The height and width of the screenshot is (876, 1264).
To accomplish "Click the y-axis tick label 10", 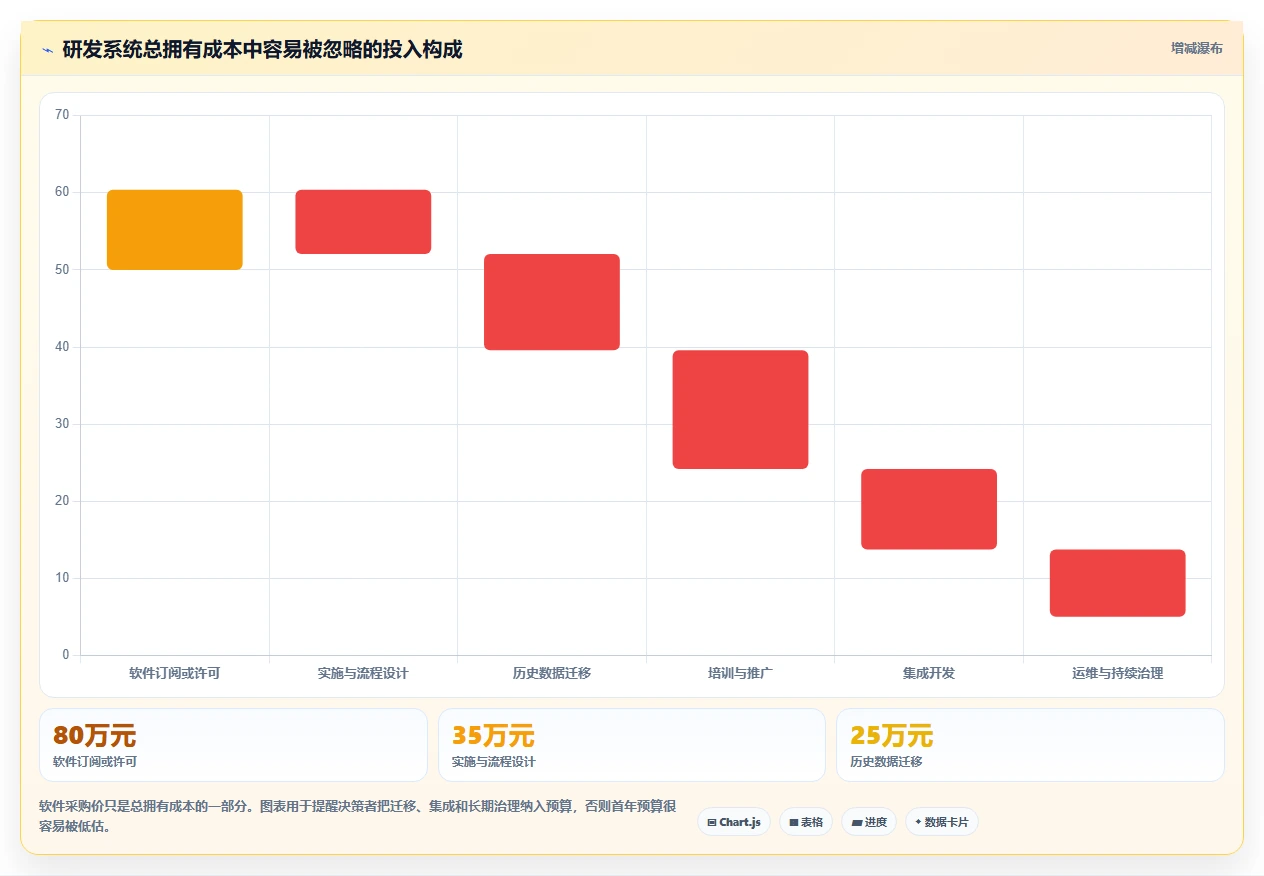I will coord(62,578).
